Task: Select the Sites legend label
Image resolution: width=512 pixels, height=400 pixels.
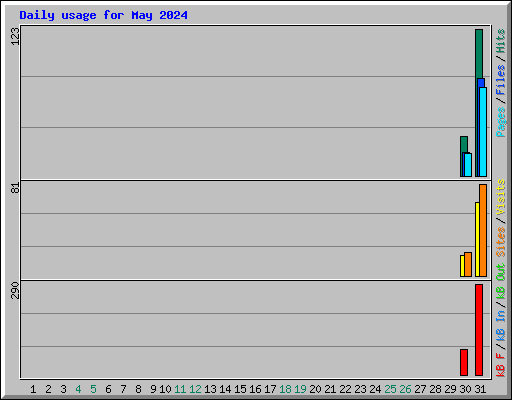Action: pos(501,242)
